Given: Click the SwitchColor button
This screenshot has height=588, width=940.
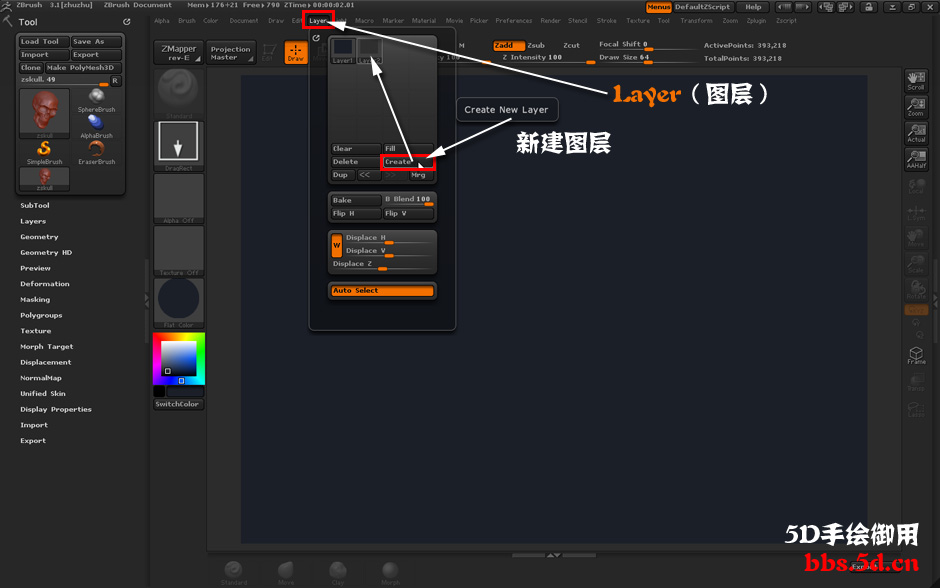Looking at the screenshot, I should click(x=178, y=404).
